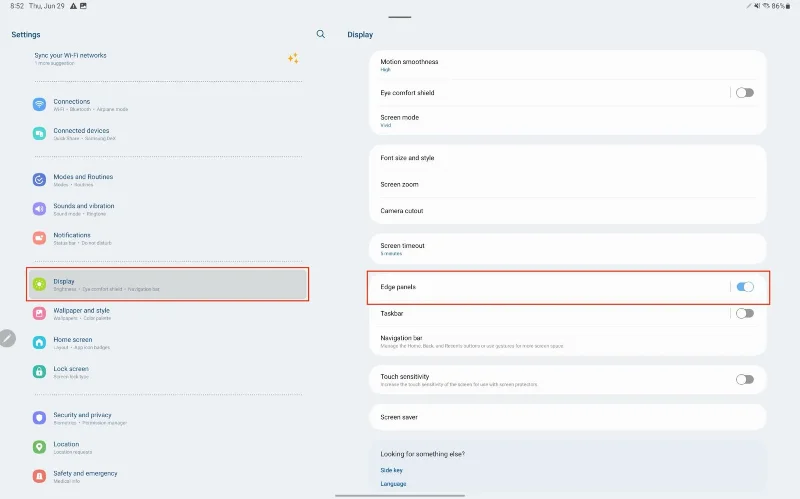800x499 pixels.
Task: Open Connected devices icon
Action: point(39,133)
